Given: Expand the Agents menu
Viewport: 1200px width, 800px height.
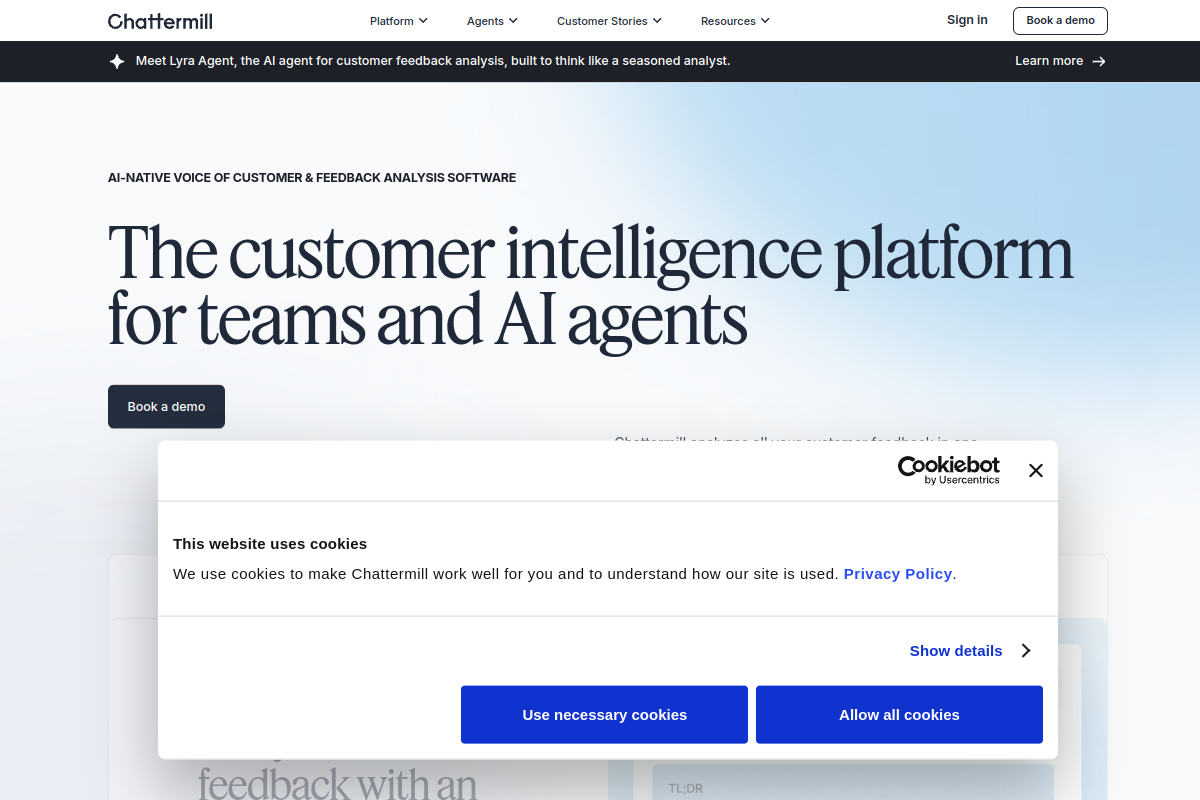Looking at the screenshot, I should coord(492,20).
